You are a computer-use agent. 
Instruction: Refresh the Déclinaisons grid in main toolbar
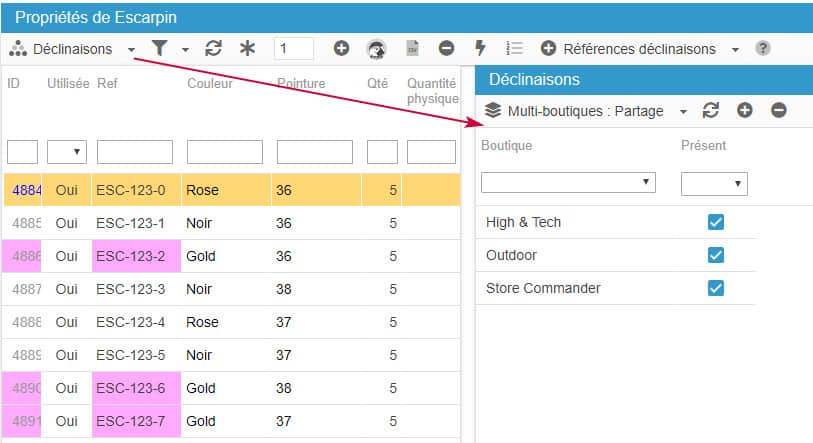pyautogui.click(x=213, y=48)
